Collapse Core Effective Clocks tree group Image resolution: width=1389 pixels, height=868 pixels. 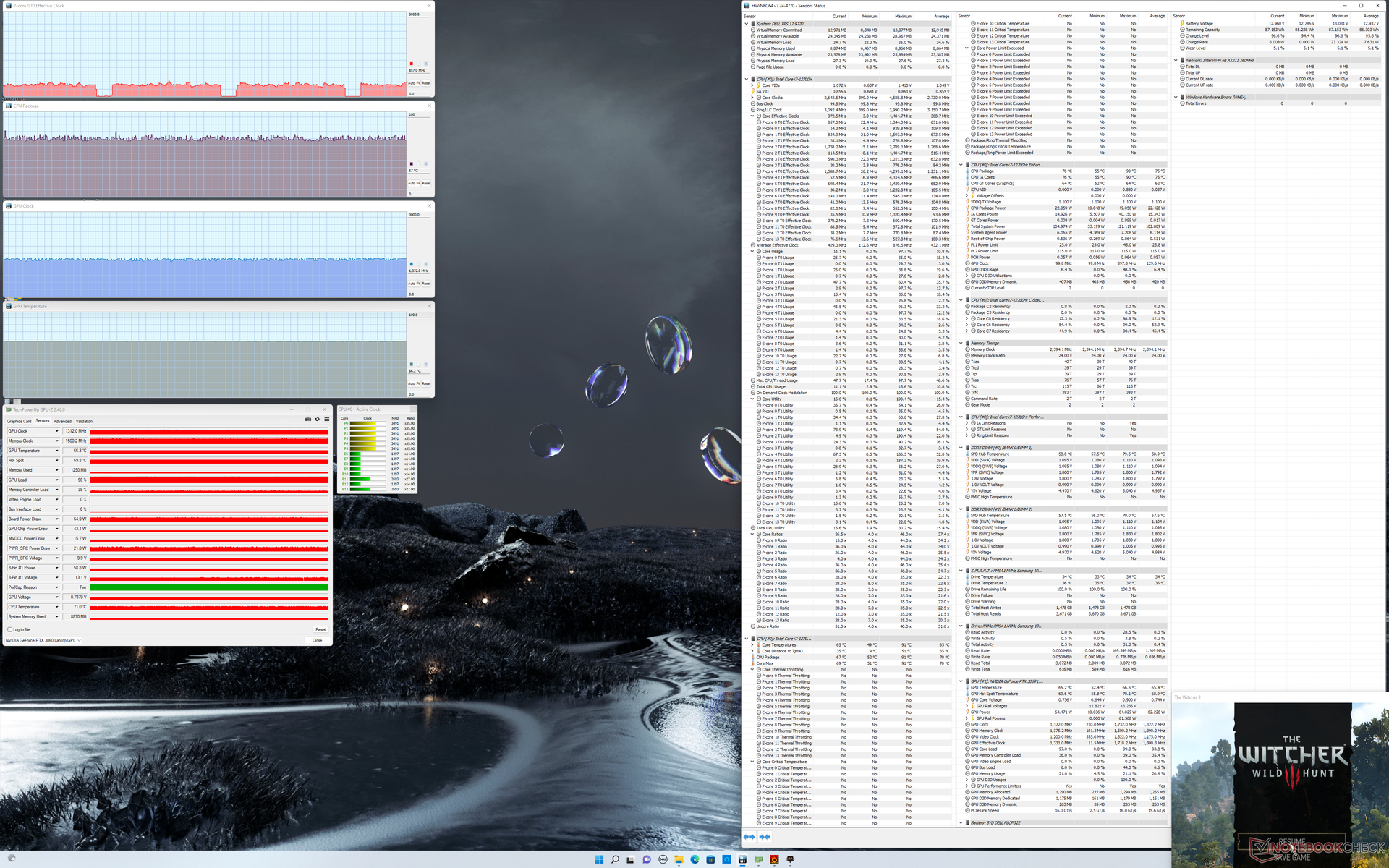tap(752, 116)
